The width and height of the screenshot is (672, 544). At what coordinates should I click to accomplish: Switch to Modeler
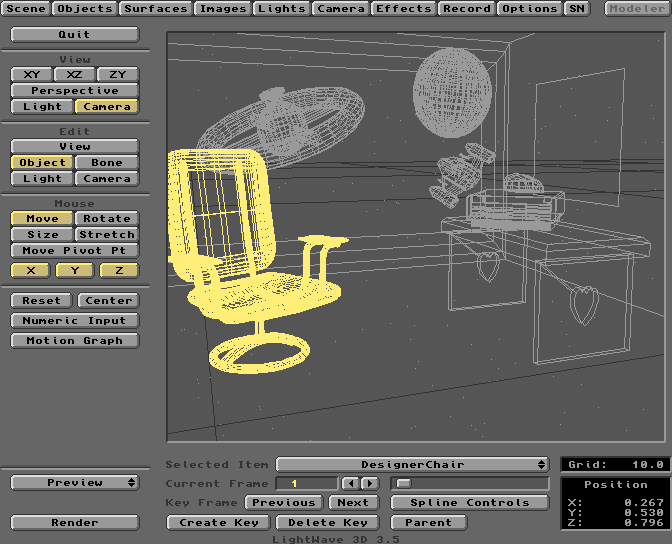[637, 9]
